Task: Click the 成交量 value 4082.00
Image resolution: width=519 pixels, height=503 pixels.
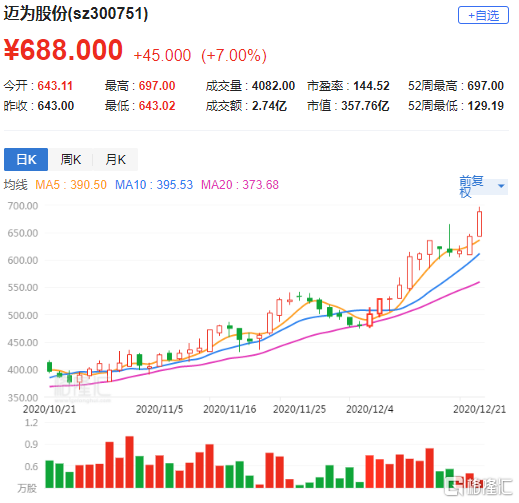Action: tap(273, 86)
